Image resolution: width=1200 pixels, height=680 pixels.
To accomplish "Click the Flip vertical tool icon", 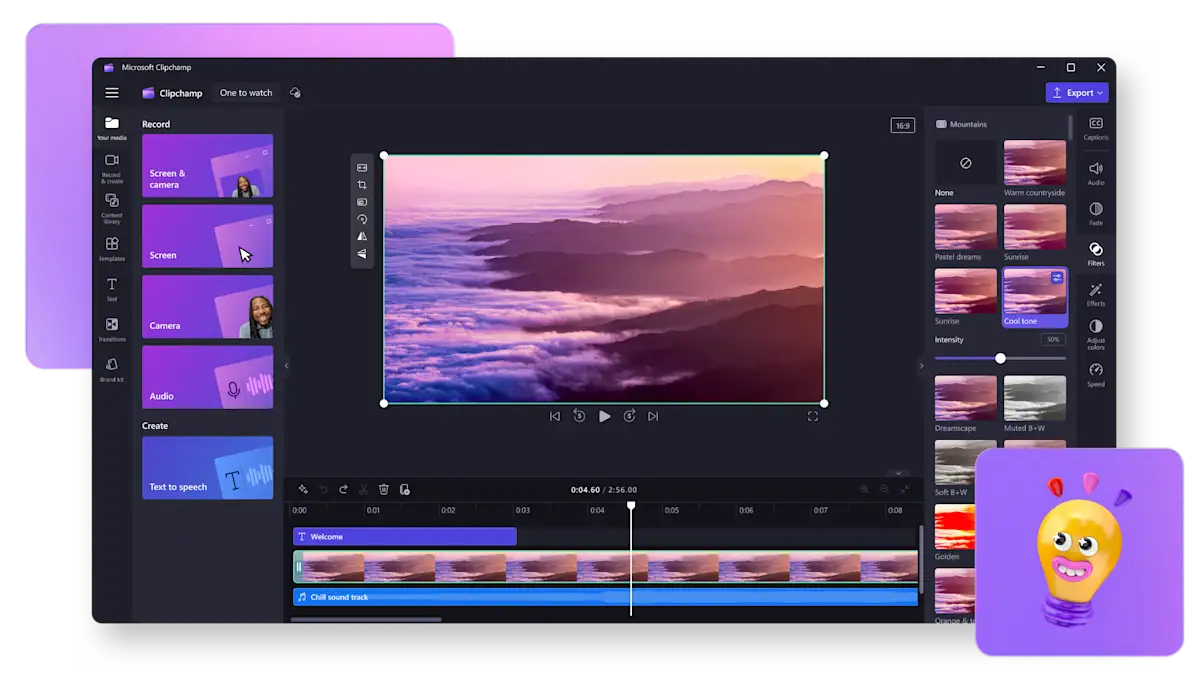I will pyautogui.click(x=362, y=254).
